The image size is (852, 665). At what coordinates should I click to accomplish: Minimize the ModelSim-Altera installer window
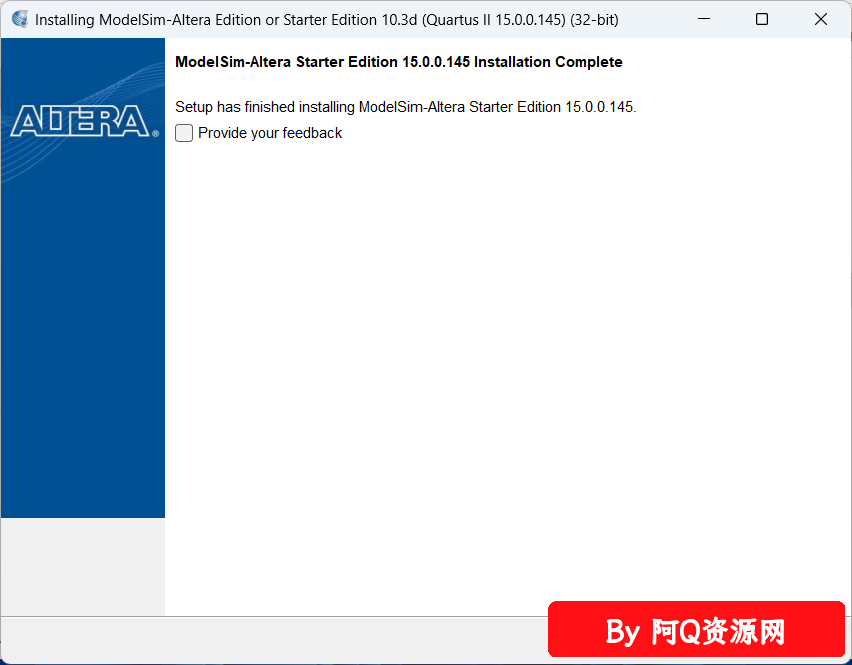pyautogui.click(x=704, y=20)
